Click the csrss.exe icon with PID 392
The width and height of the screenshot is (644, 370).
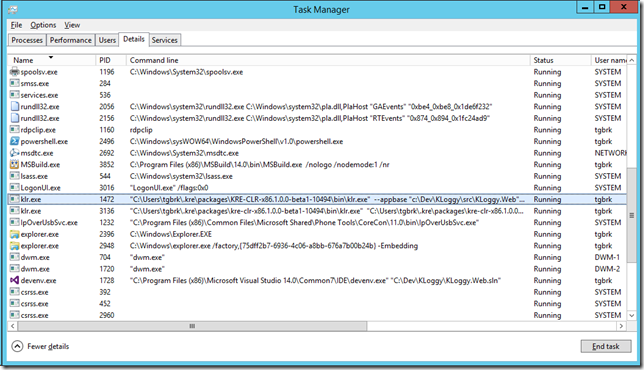click(14, 292)
